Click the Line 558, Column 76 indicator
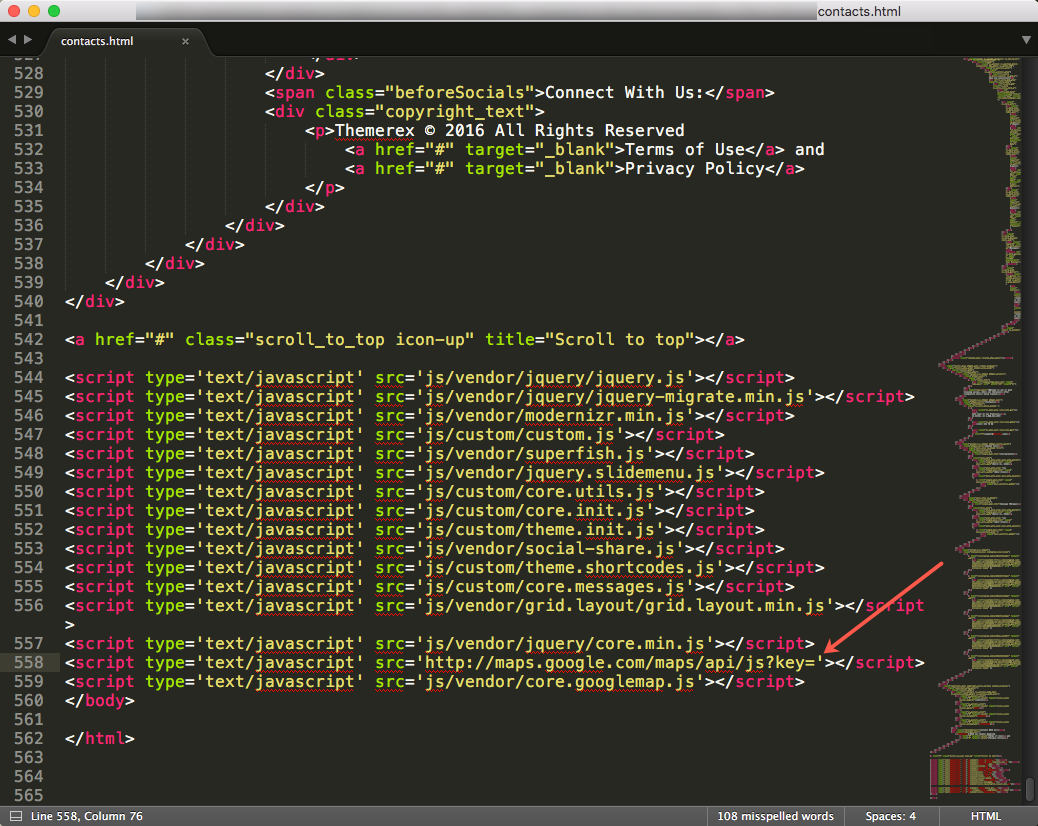 tap(87, 816)
